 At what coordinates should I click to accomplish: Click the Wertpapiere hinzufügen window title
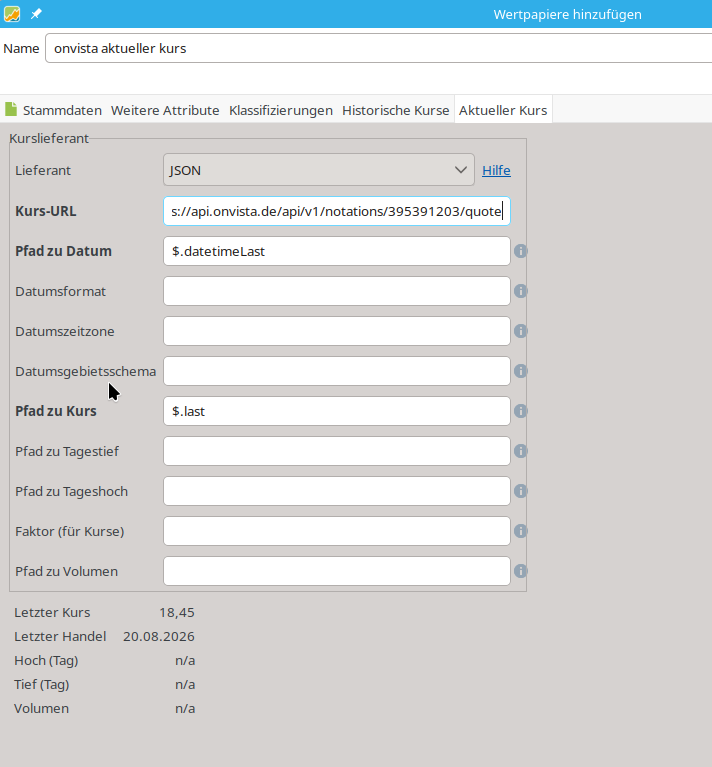pos(567,15)
